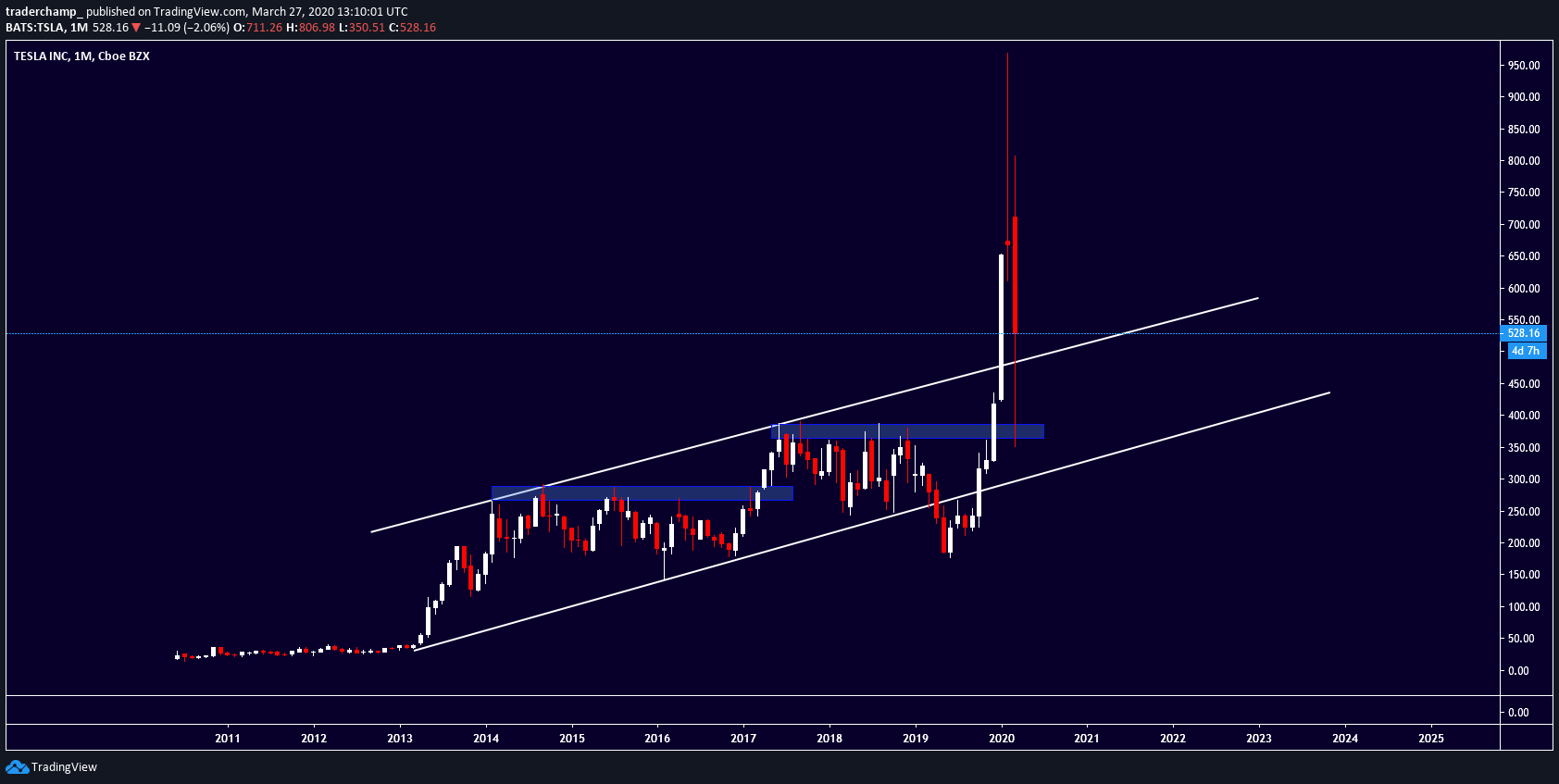
Task: Click the −11.09 (−2.06%) change text
Action: click(x=187, y=28)
